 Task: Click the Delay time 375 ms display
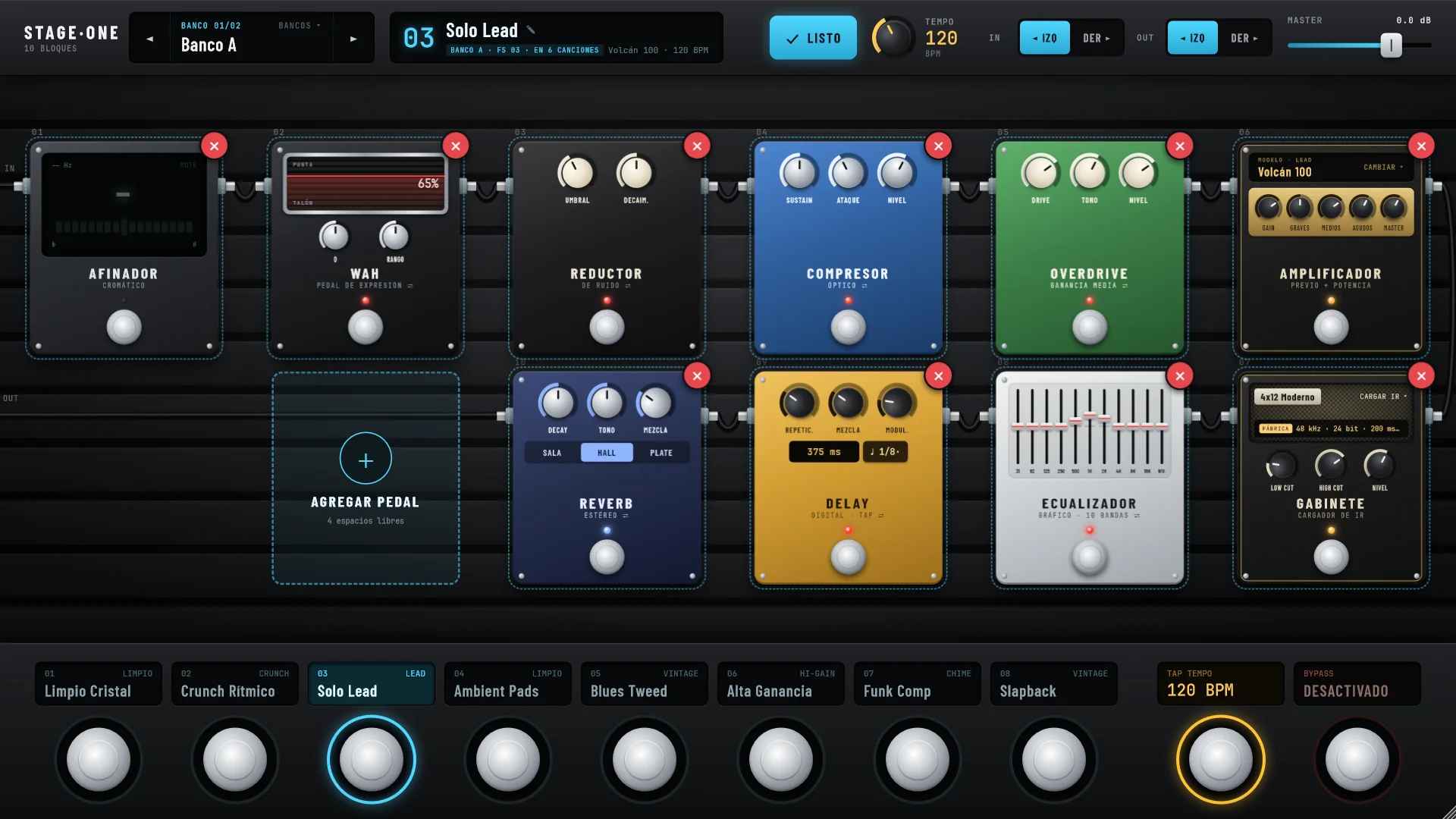coord(824,452)
